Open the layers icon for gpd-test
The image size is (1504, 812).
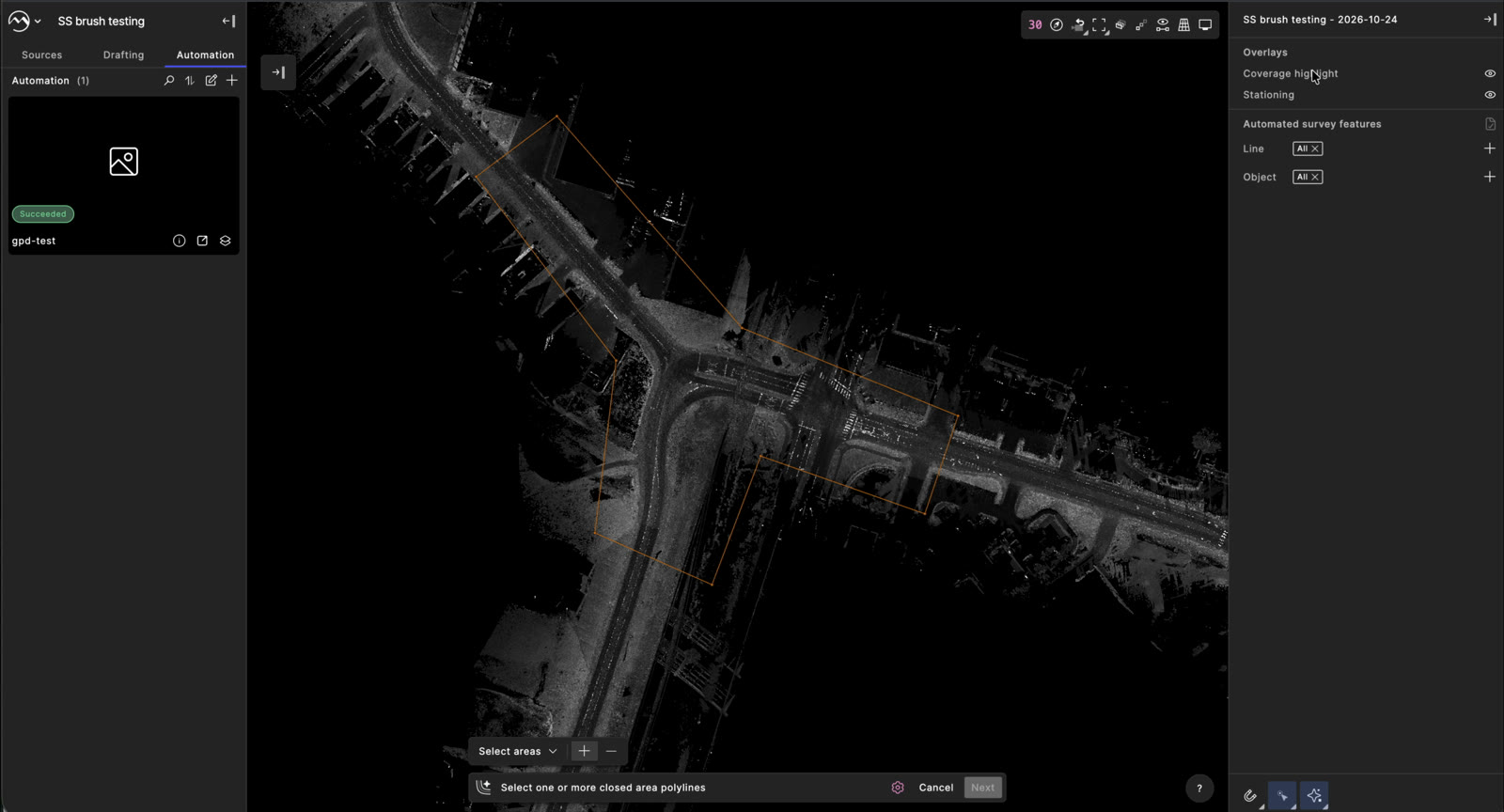coord(226,241)
